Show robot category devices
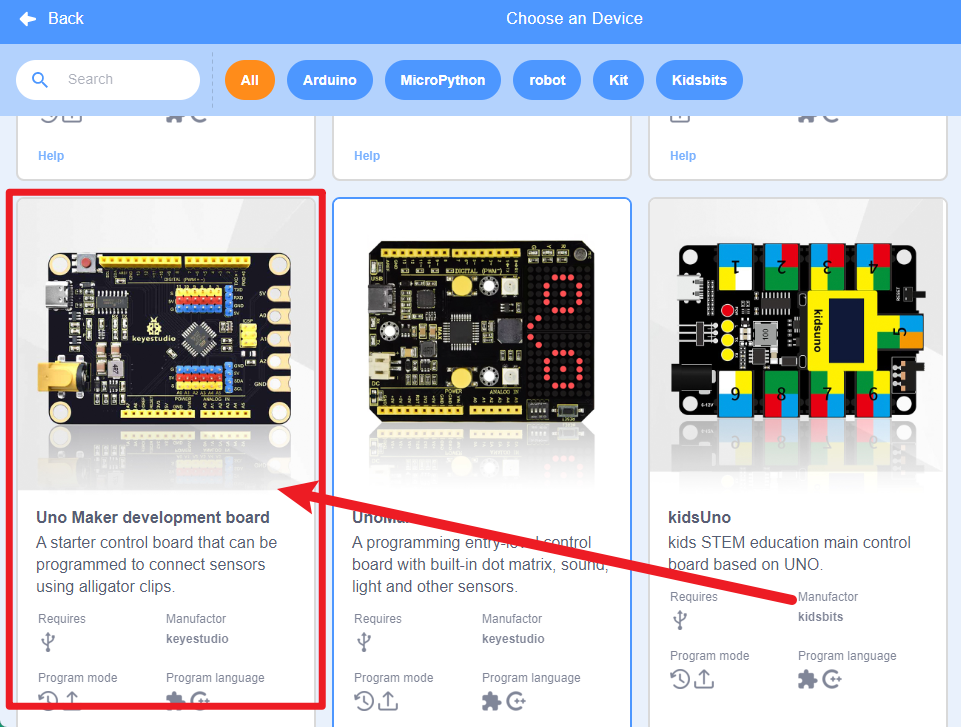The height and width of the screenshot is (727, 961). point(547,80)
